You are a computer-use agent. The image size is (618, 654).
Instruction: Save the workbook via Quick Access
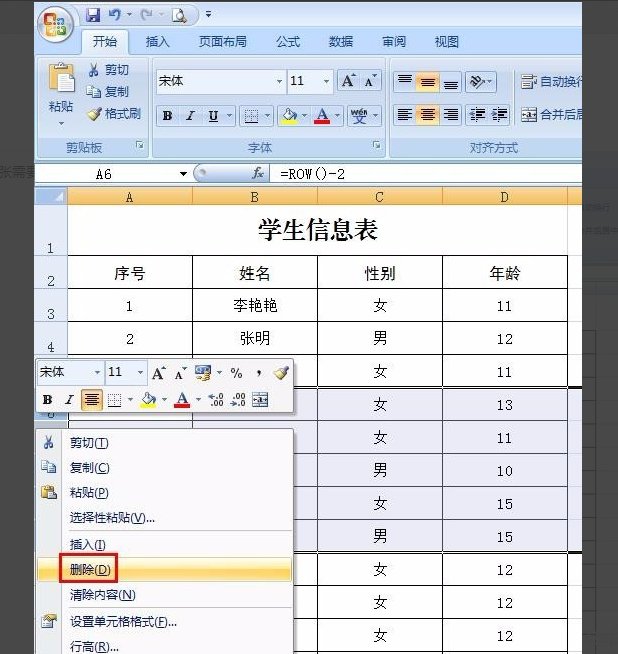click(93, 15)
